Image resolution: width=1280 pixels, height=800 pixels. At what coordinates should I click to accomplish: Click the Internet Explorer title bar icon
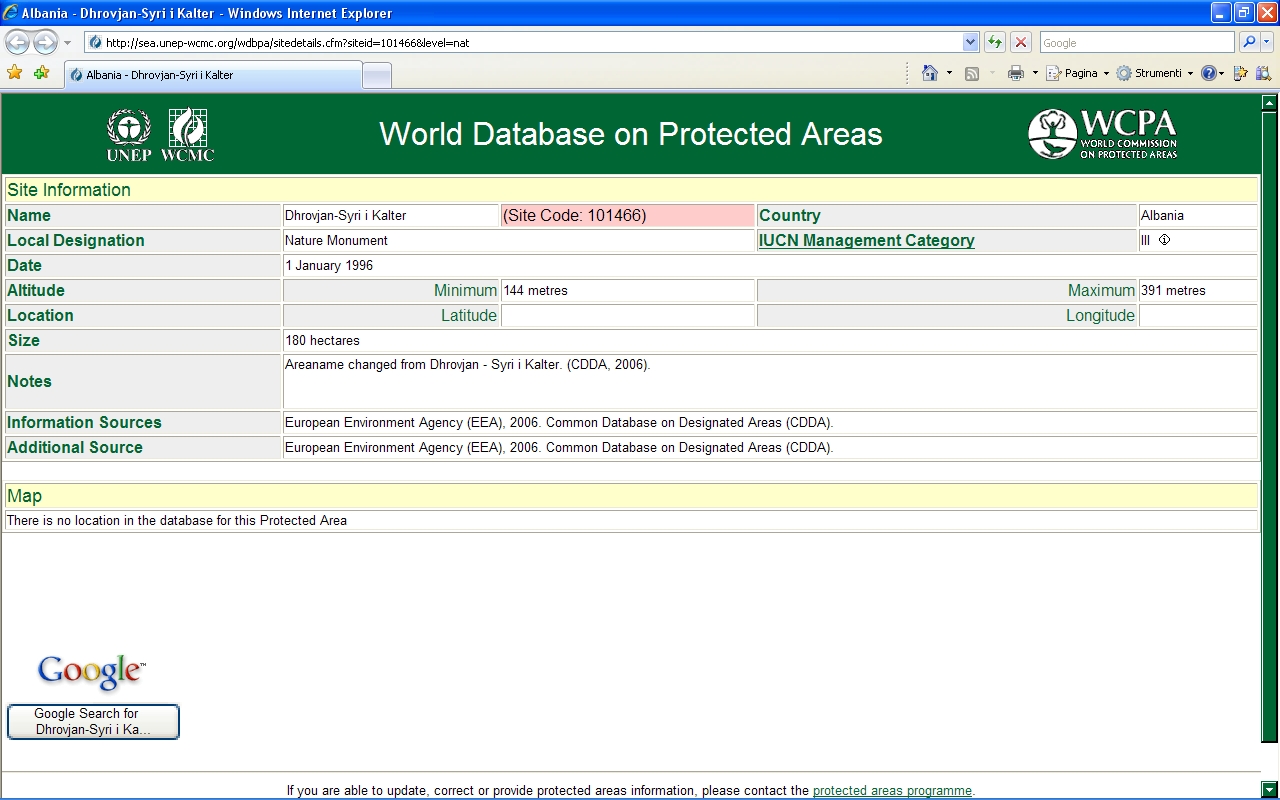[x=11, y=13]
